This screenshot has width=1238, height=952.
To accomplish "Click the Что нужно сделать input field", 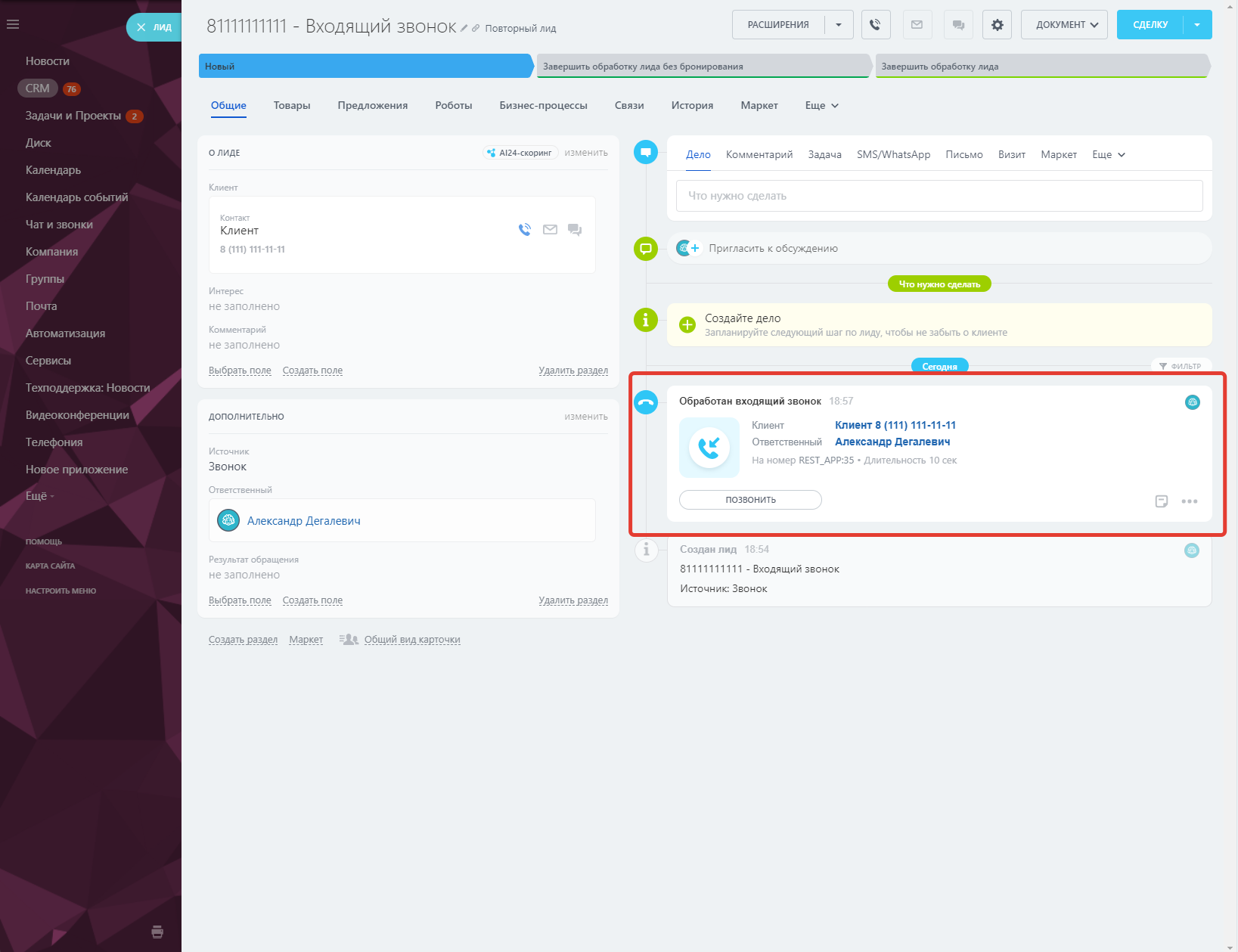I will pos(939,196).
